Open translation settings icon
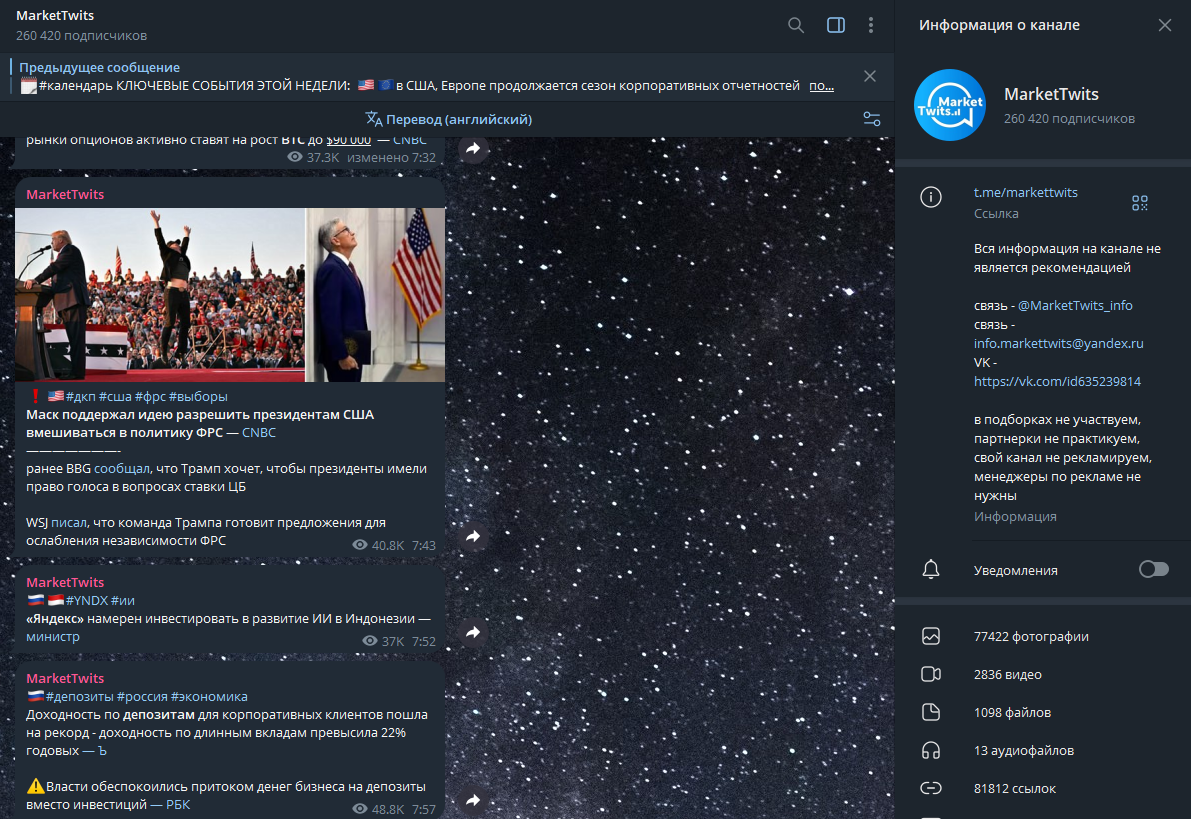The image size is (1191, 819). pos(871,119)
